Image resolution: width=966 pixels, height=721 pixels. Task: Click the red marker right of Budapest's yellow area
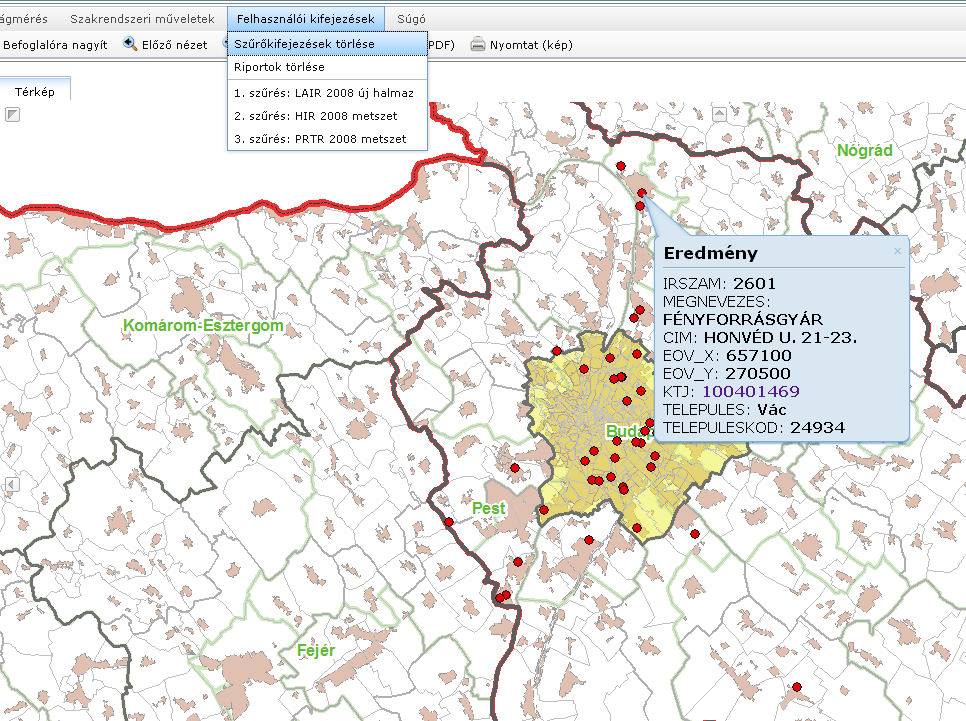pos(695,535)
